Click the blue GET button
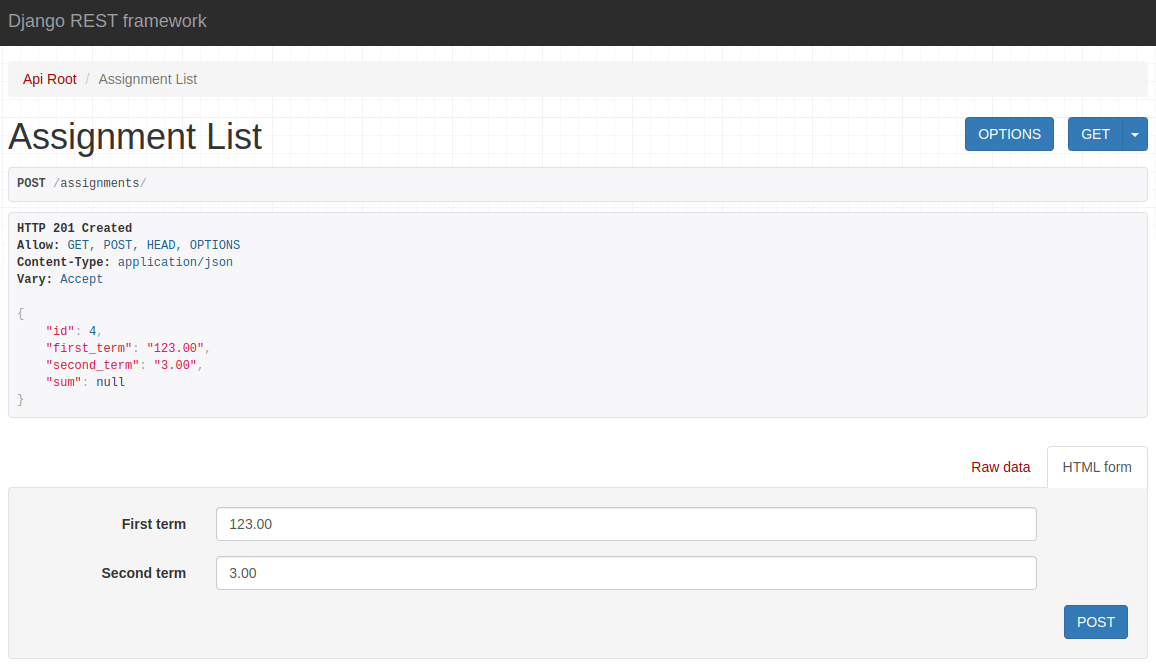The width and height of the screenshot is (1156, 667). coord(1095,133)
